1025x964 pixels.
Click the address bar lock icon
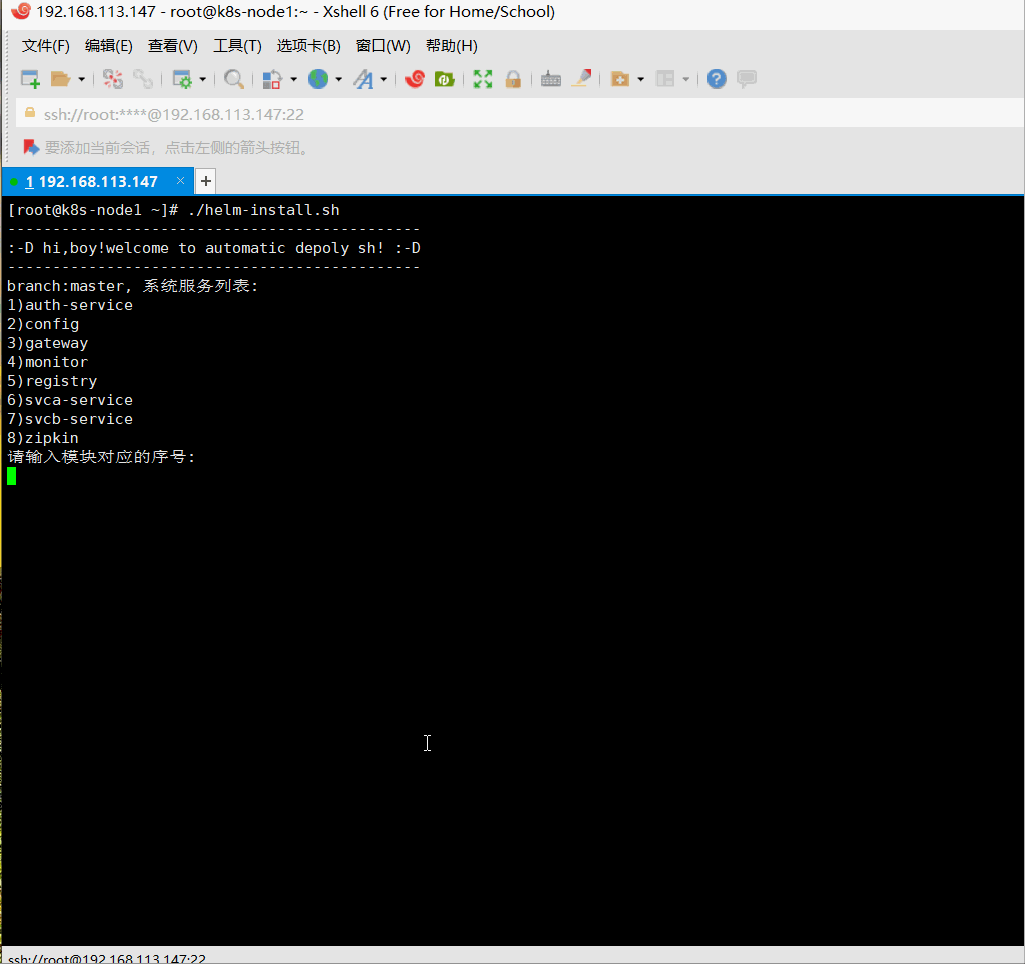coord(29,113)
